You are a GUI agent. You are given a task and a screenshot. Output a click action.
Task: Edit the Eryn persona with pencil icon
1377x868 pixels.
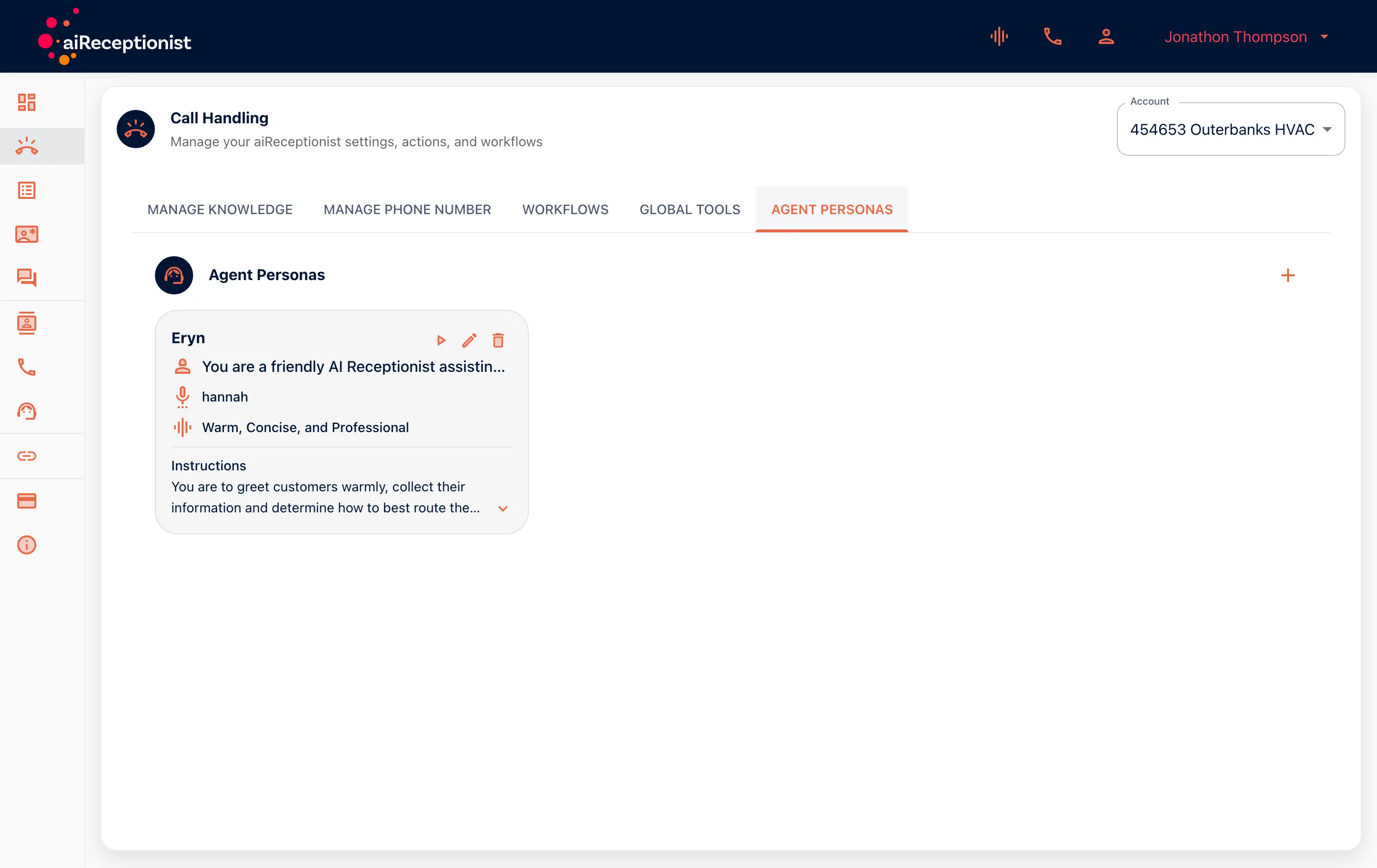470,340
